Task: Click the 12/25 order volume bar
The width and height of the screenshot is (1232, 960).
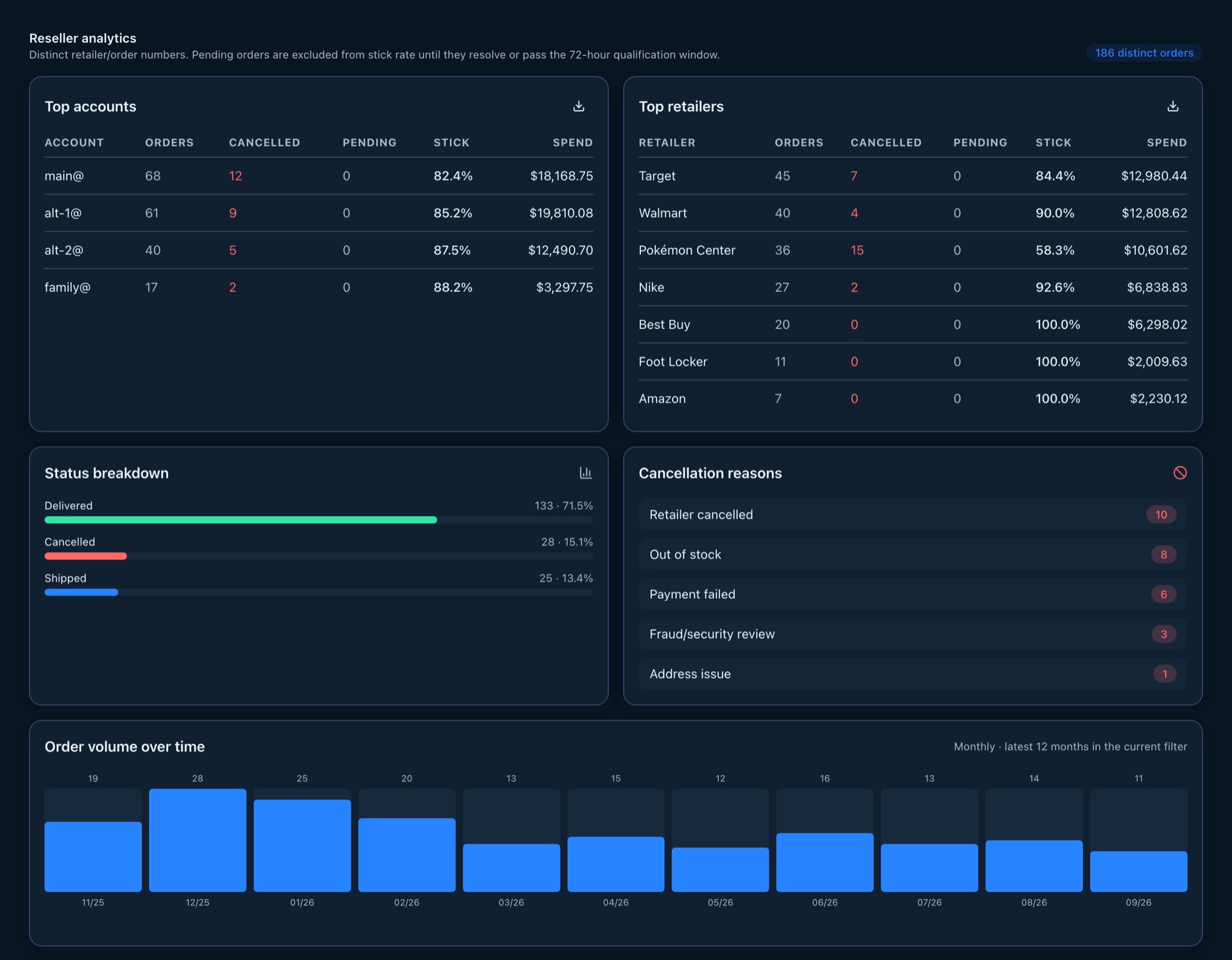Action: point(198,841)
